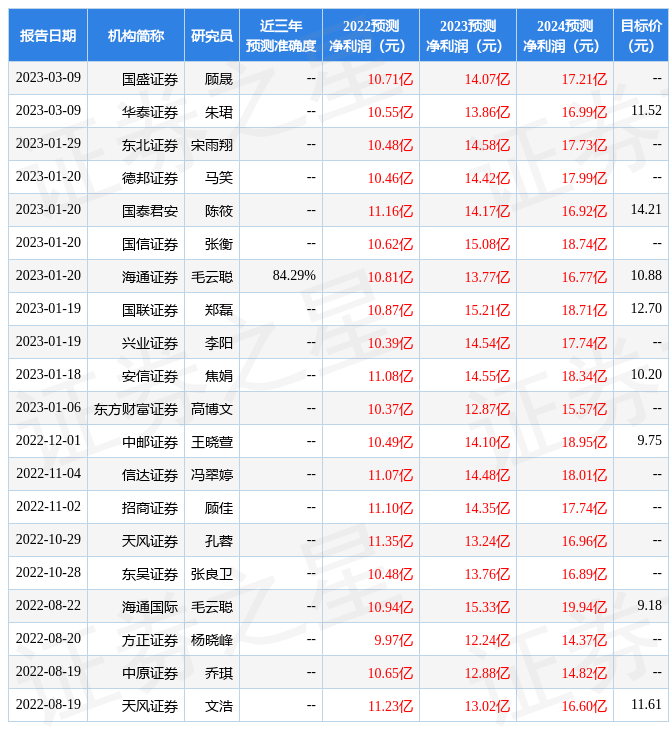Screen dimensions: 669x730
Task: Click target price 12.70
Action: click(646, 308)
